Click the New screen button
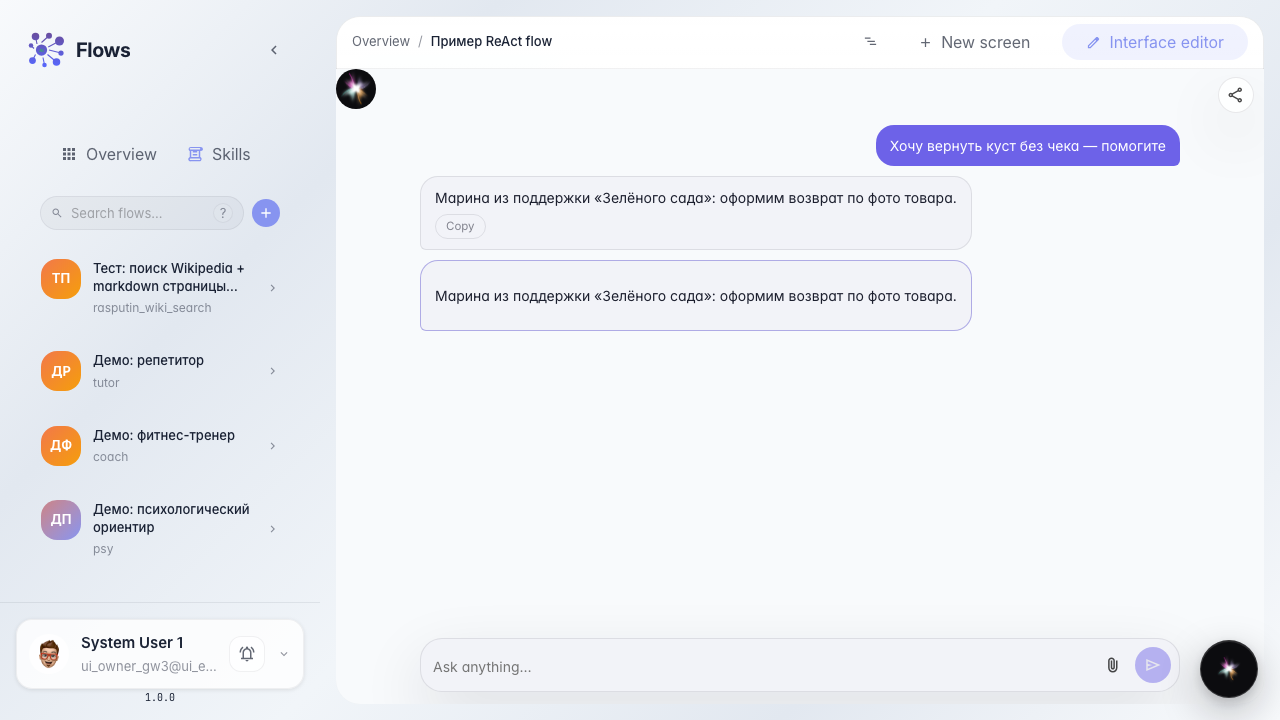This screenshot has height=720, width=1280. pos(975,42)
